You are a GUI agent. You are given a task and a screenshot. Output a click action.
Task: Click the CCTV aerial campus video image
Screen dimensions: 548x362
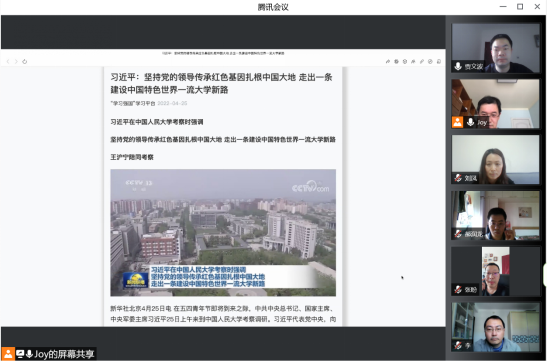pos(223,233)
